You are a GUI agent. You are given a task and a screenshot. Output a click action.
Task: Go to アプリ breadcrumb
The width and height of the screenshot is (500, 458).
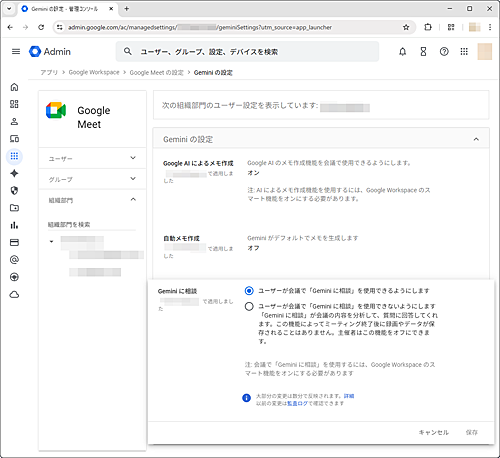click(x=49, y=72)
